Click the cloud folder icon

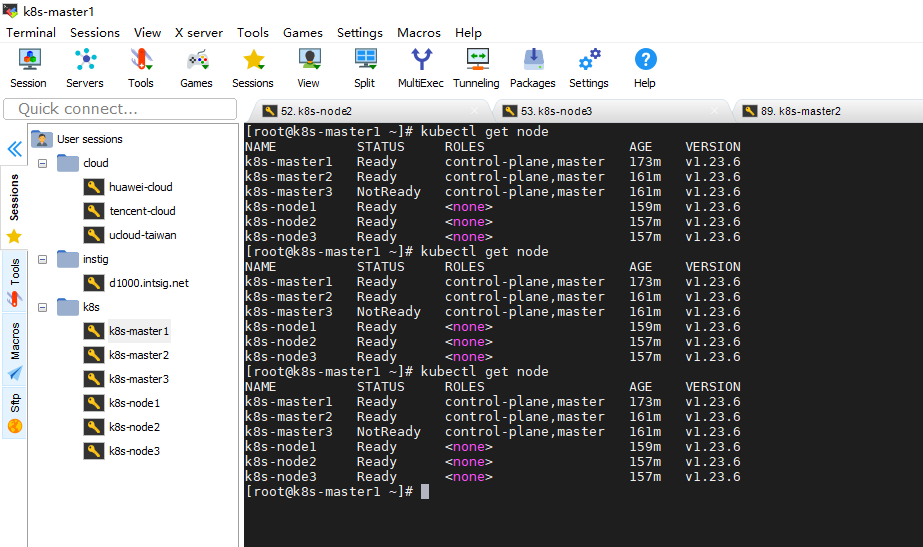[68, 163]
